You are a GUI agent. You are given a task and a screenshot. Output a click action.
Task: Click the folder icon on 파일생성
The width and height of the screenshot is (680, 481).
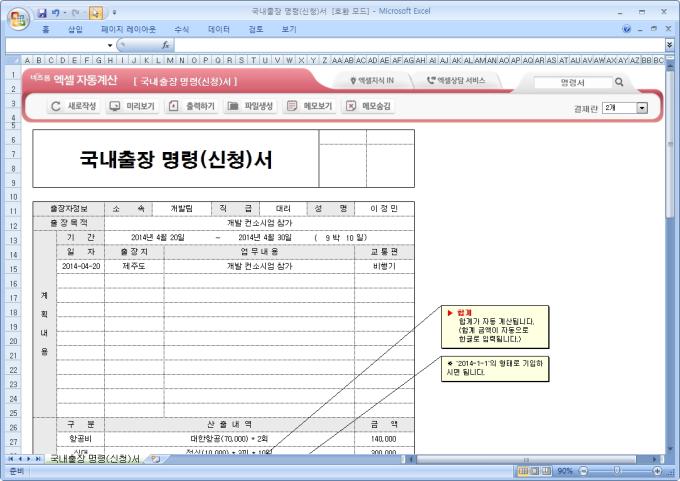coord(233,106)
